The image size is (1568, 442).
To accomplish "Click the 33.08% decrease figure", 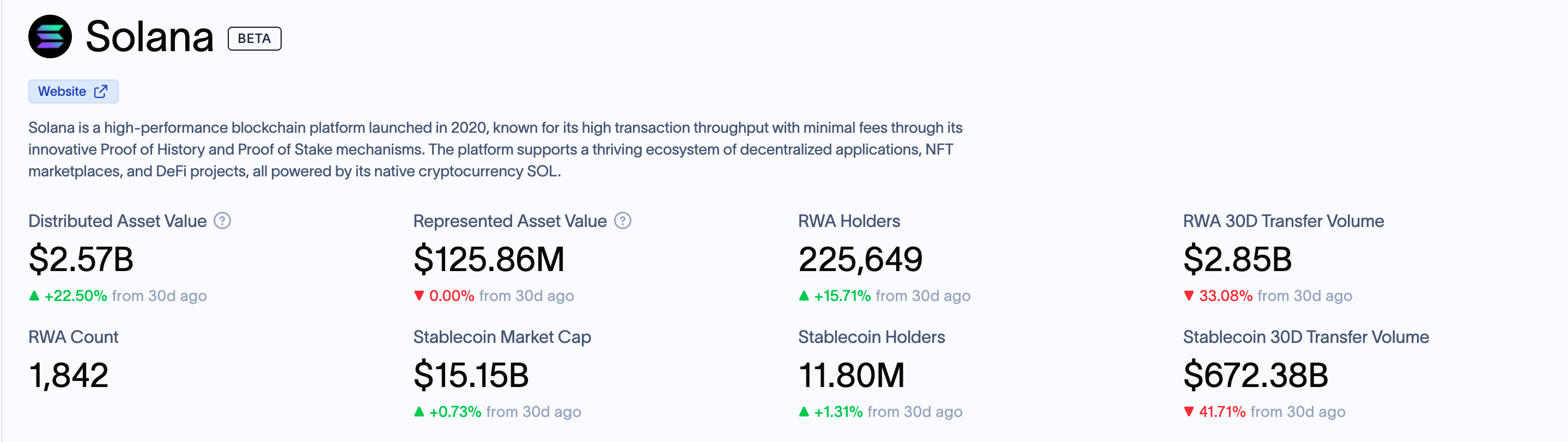I will click(x=1226, y=296).
